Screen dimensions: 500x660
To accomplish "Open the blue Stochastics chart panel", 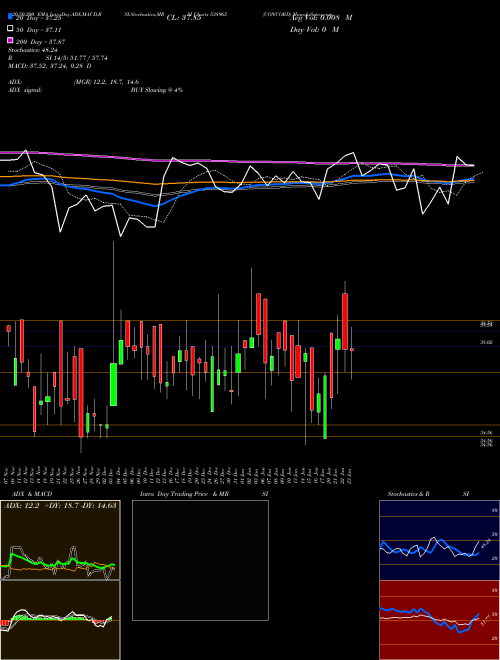I will point(439,540).
